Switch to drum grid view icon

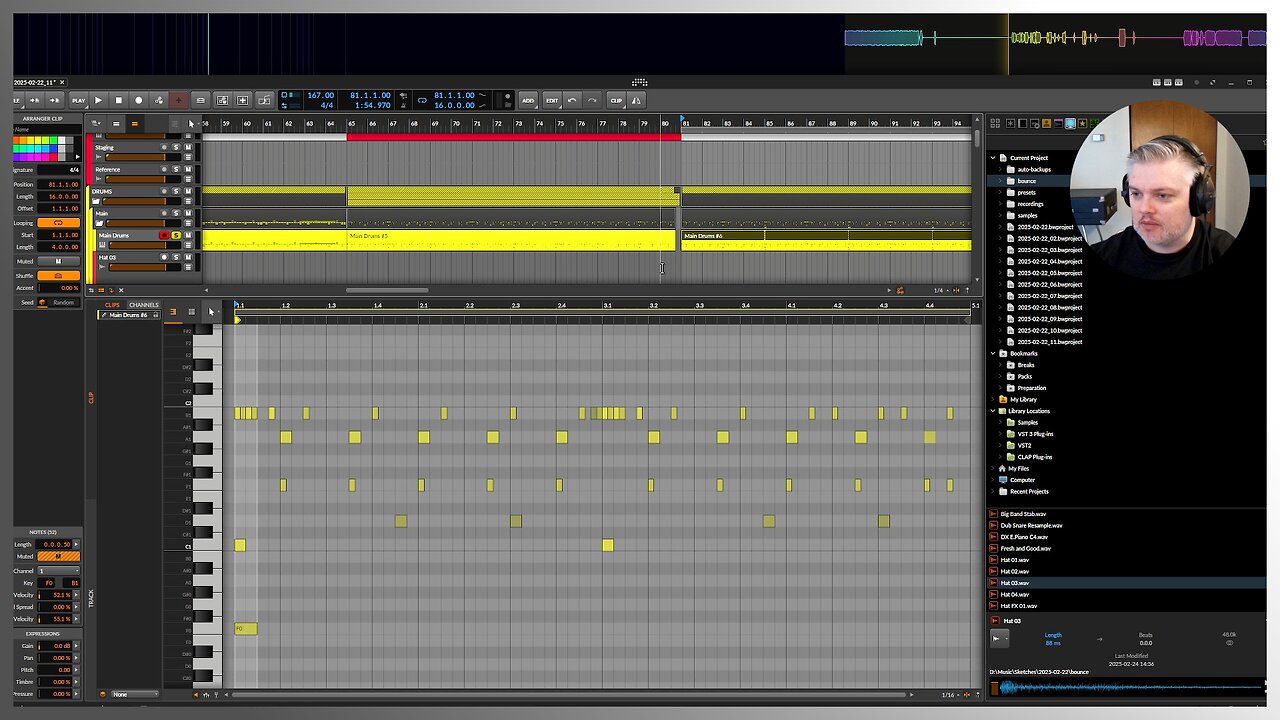click(192, 312)
